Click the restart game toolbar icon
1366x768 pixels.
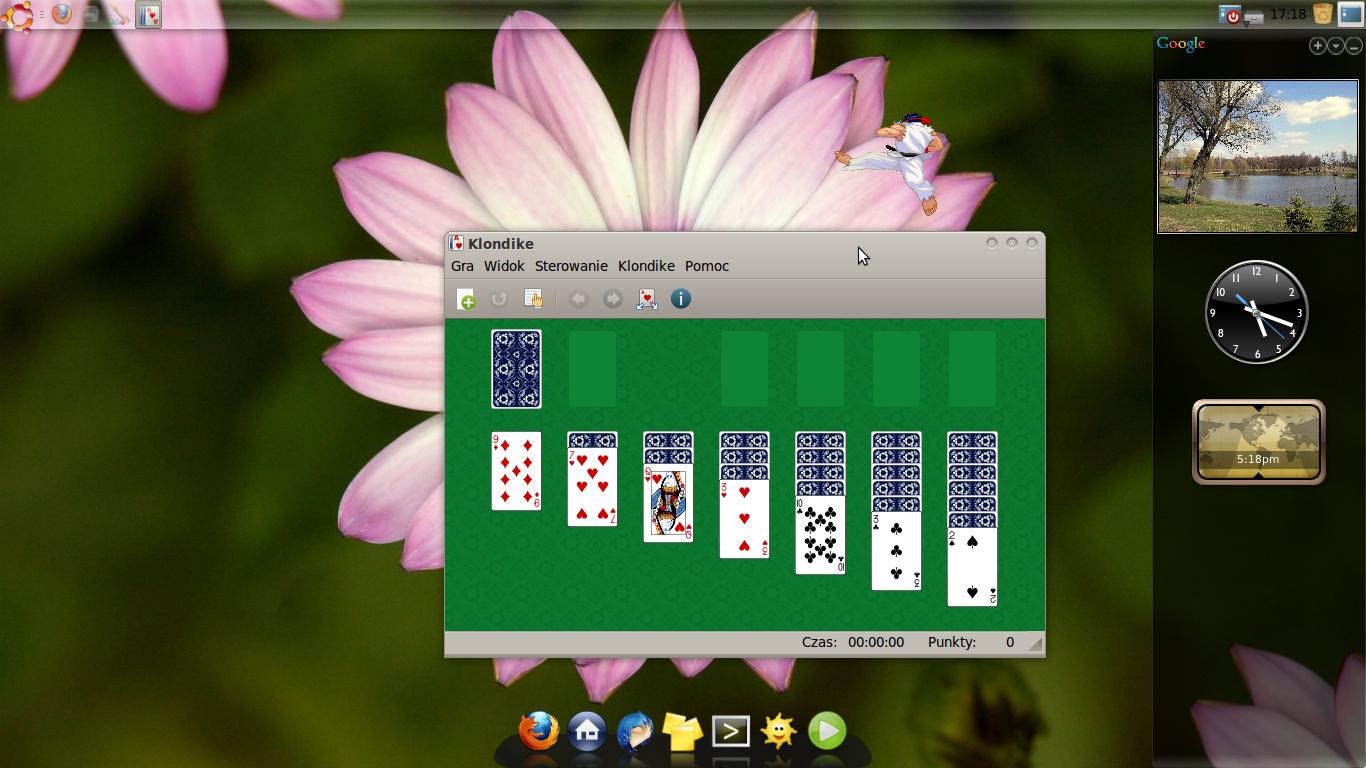[x=499, y=299]
